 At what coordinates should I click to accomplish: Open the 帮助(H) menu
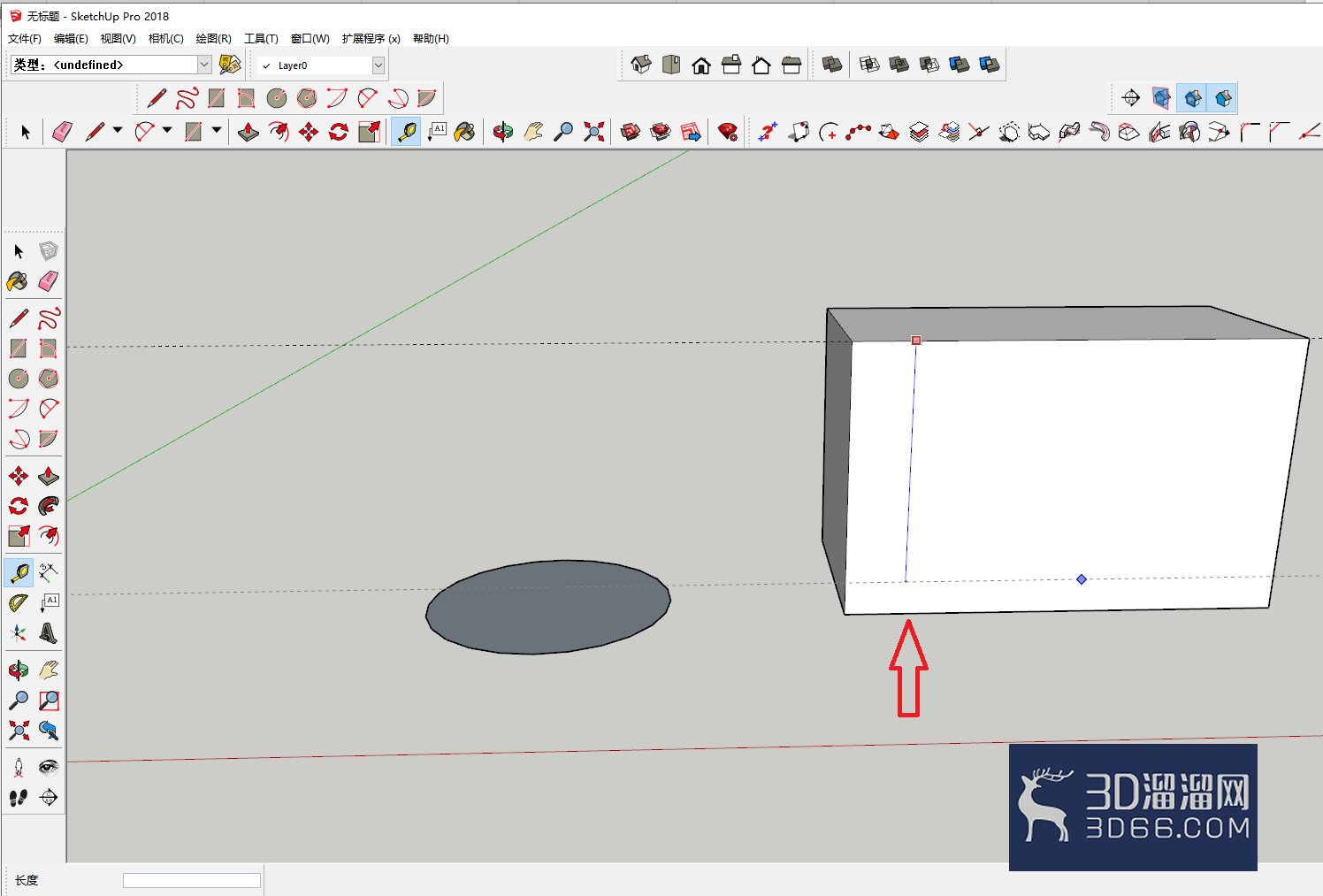coord(431,39)
